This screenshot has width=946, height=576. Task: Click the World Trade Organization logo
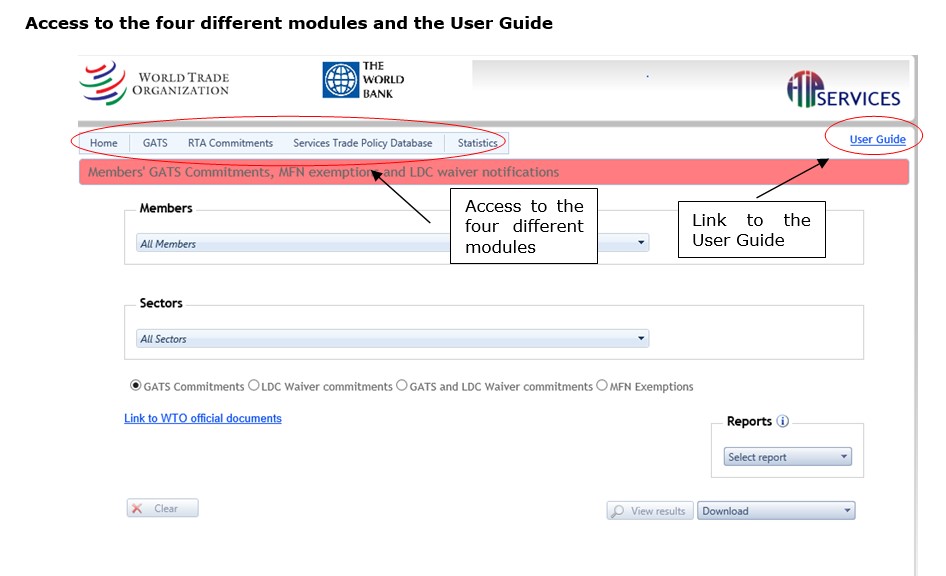click(x=154, y=83)
